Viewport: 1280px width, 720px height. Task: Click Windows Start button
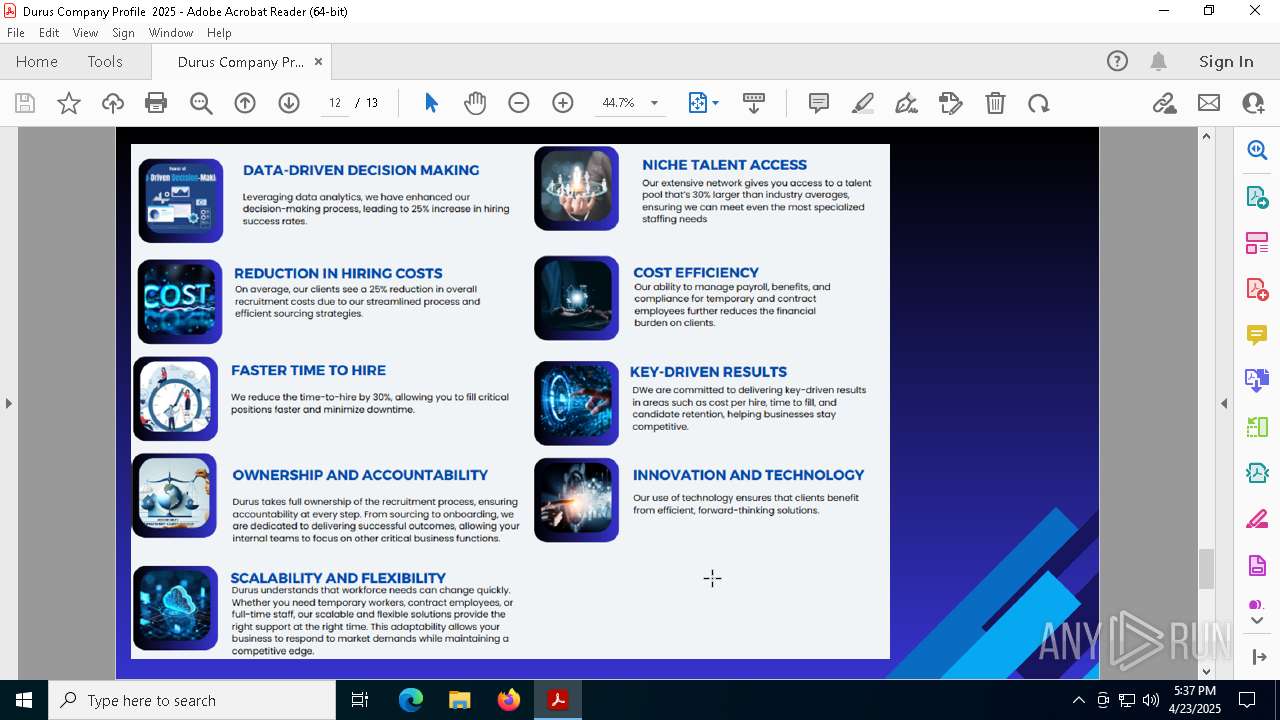(x=24, y=700)
